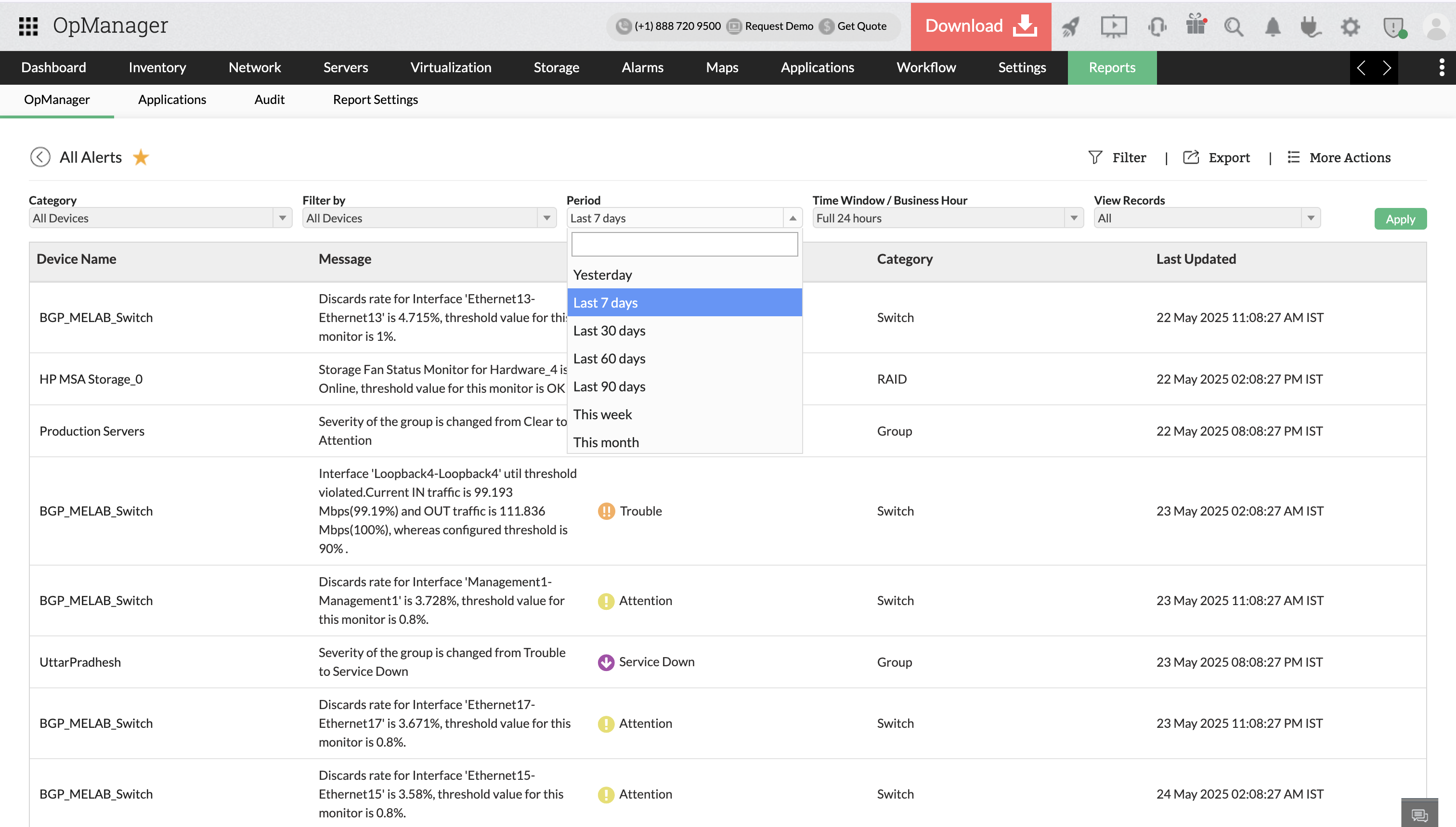Screen dimensions: 1456x827
Task: Click the back arrow next to All Alerts
Action: [x=40, y=157]
